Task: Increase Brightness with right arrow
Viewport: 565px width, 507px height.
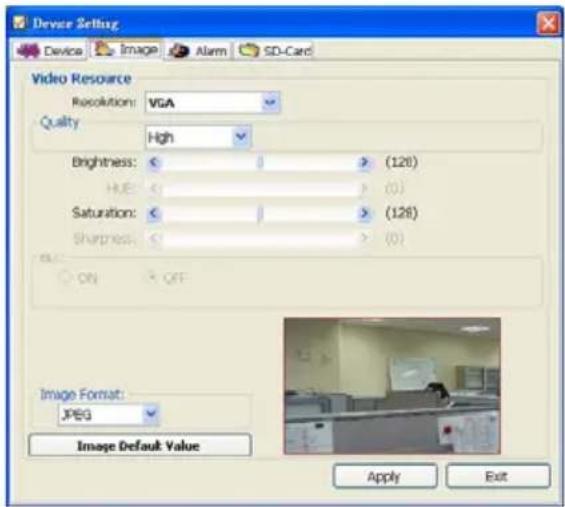Action: pos(364,163)
